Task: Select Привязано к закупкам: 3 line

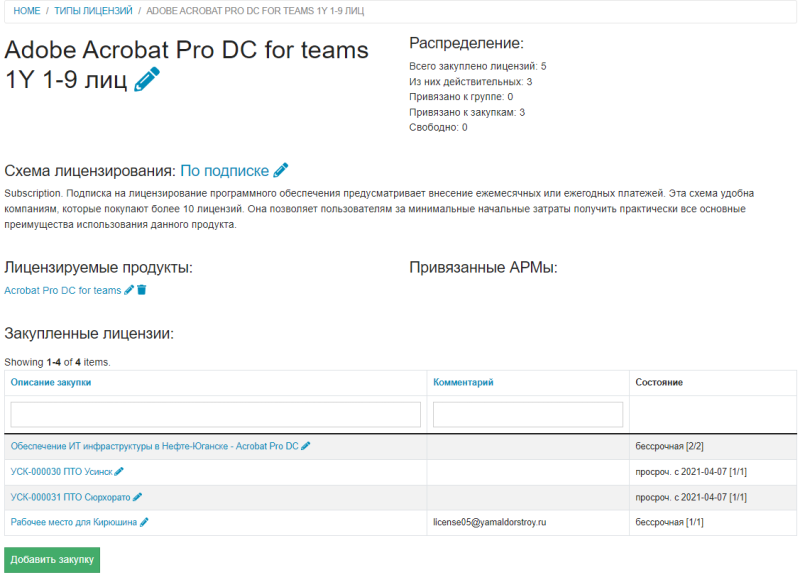Action: click(x=467, y=112)
